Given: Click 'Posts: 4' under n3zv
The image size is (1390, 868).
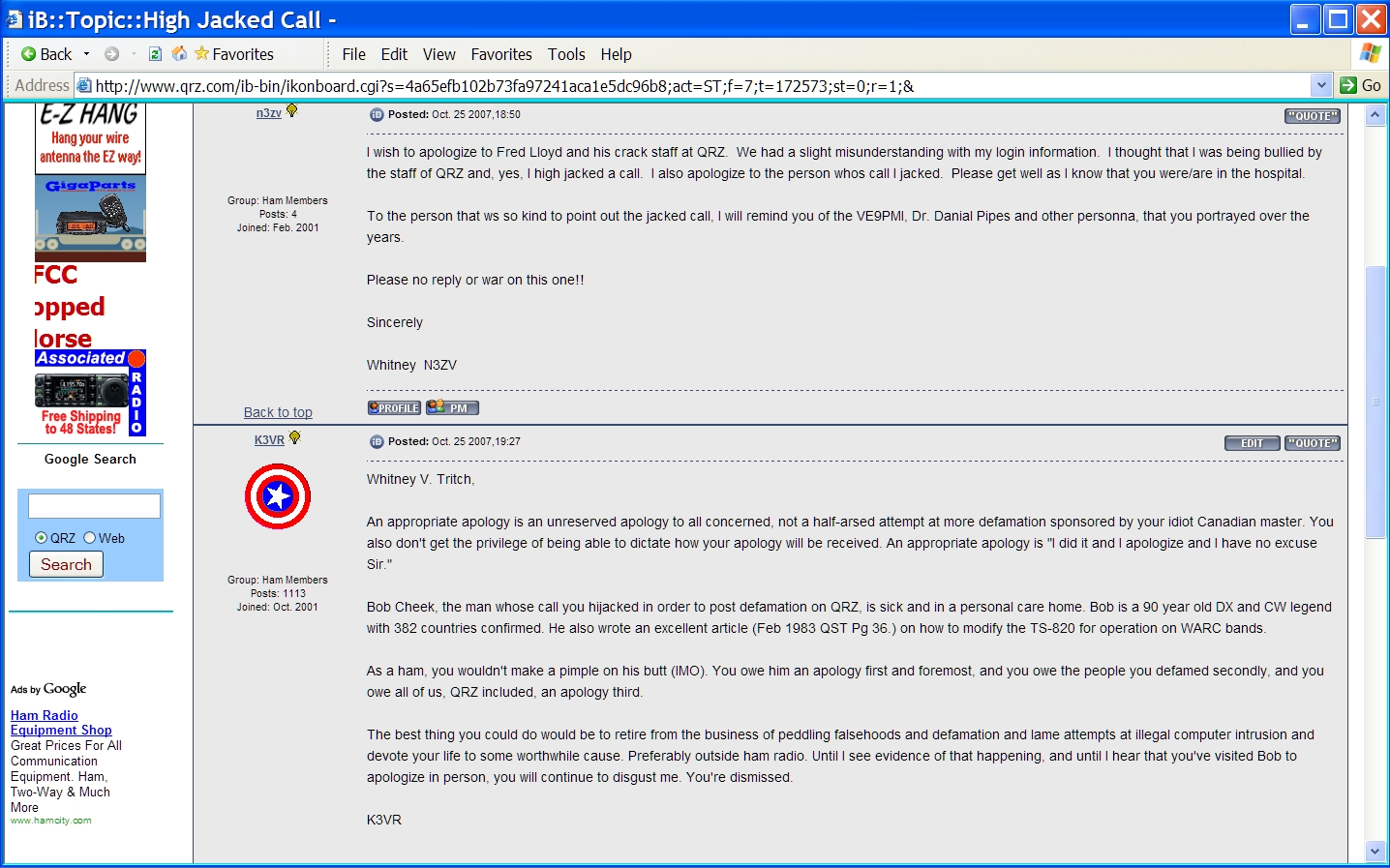Looking at the screenshot, I should pyautogui.click(x=278, y=214).
